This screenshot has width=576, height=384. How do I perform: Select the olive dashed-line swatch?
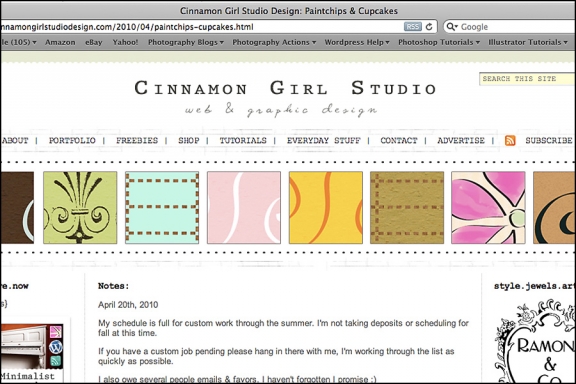click(x=407, y=207)
